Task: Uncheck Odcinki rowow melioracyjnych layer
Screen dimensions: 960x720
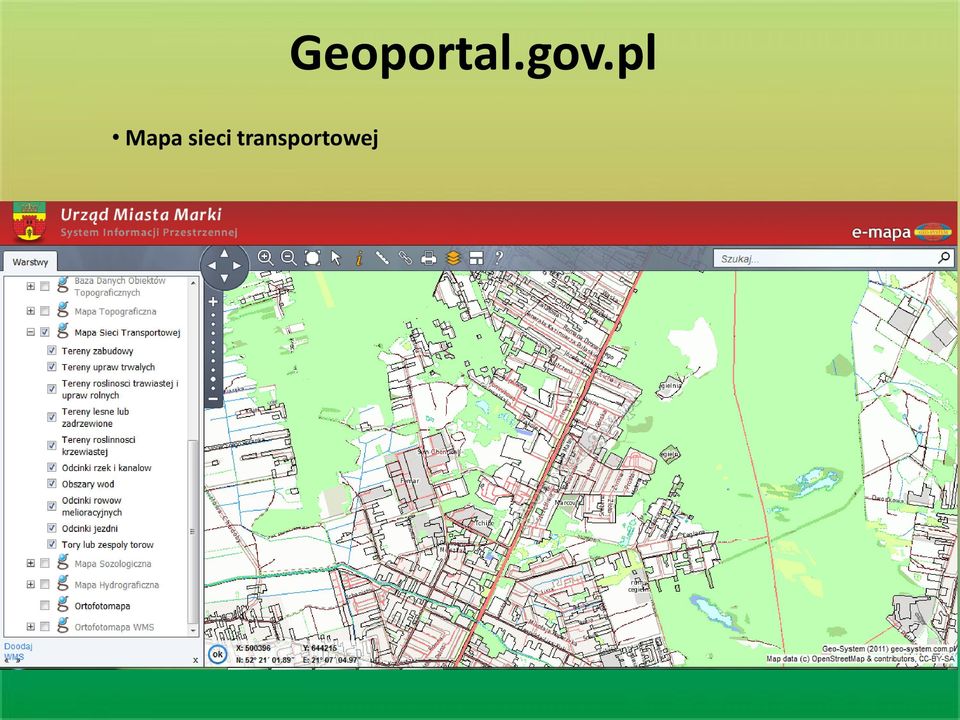Action: [x=52, y=506]
